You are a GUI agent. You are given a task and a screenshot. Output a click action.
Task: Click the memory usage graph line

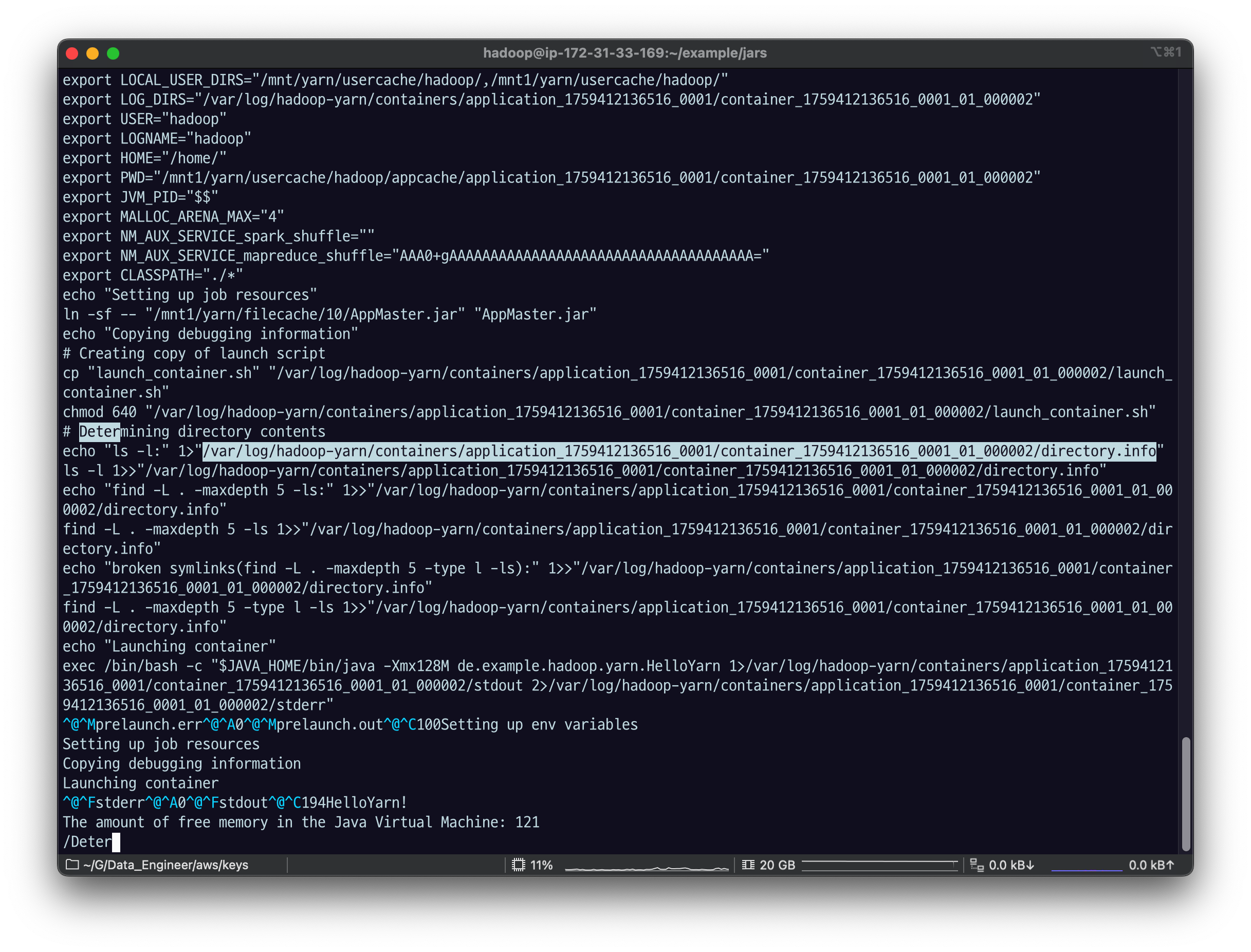pyautogui.click(x=879, y=863)
